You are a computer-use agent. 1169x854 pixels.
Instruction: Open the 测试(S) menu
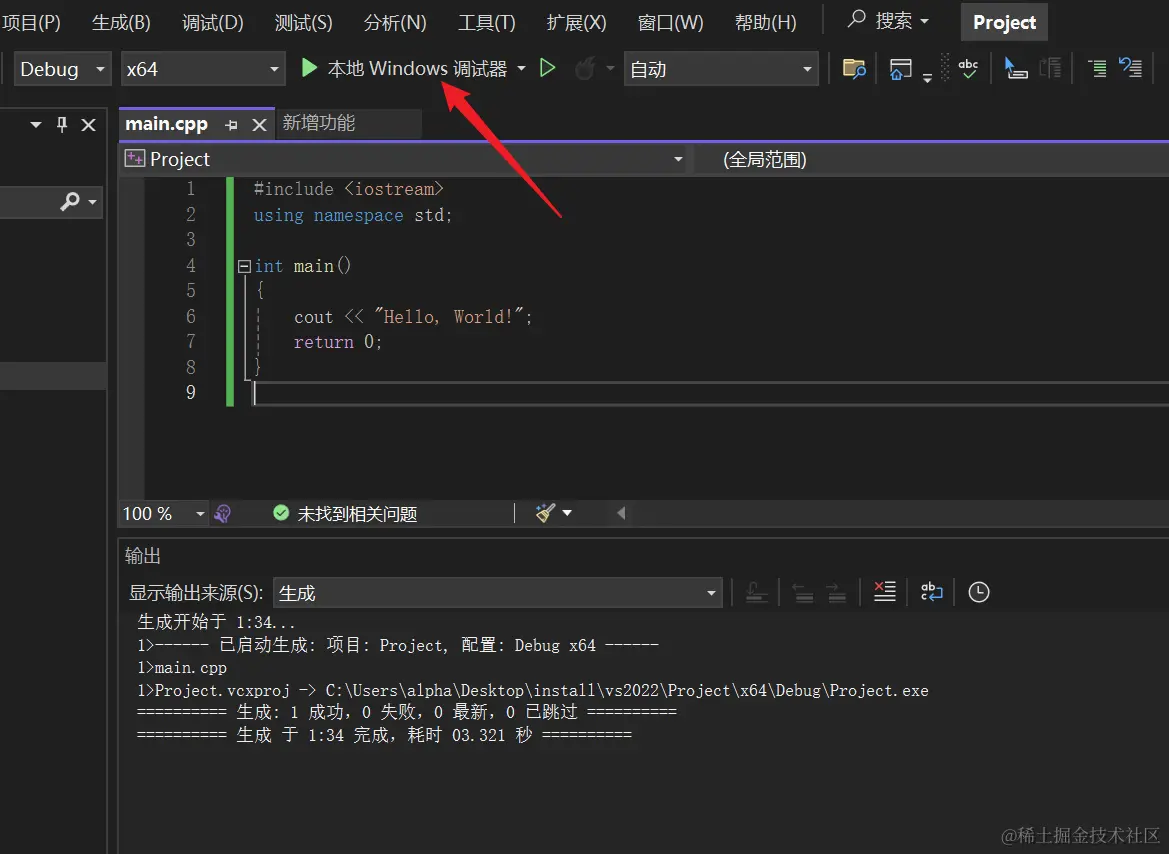click(303, 22)
